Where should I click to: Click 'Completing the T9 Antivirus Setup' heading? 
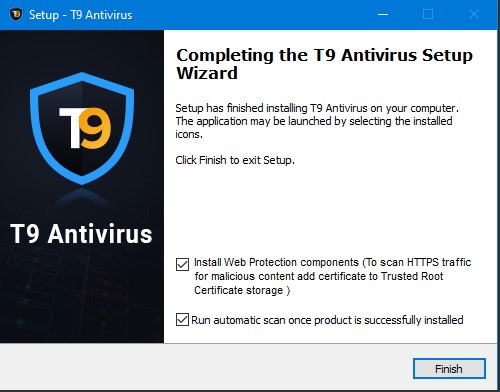click(x=324, y=56)
